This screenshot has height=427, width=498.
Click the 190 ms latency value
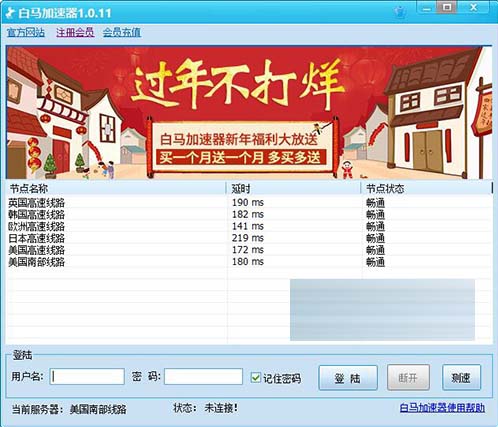pyautogui.click(x=248, y=202)
